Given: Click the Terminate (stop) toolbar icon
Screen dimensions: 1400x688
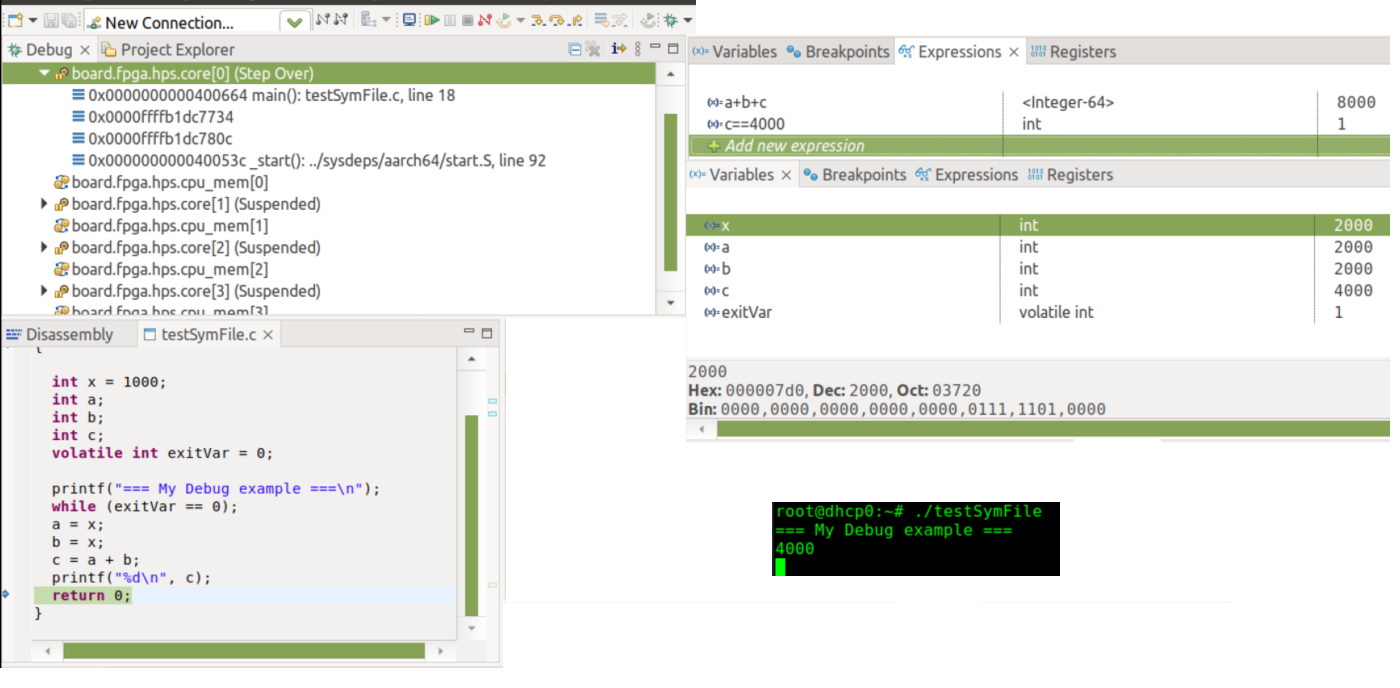Looking at the screenshot, I should tap(467, 20).
